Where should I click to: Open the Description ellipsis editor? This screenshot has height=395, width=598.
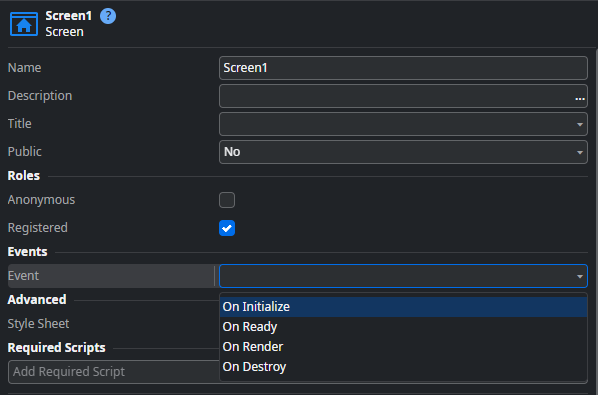(580, 98)
